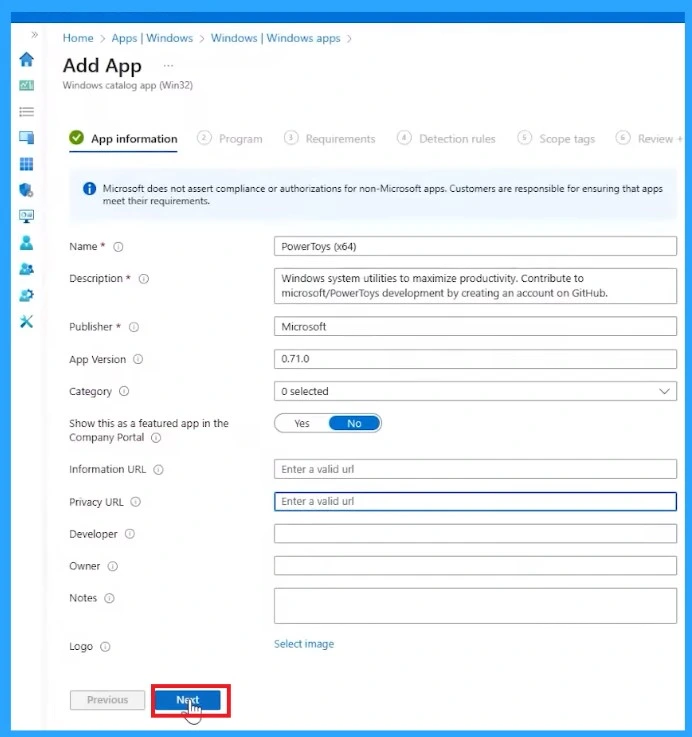Go to Windows | Windows apps breadcrumb
The height and width of the screenshot is (737, 692).
[275, 38]
